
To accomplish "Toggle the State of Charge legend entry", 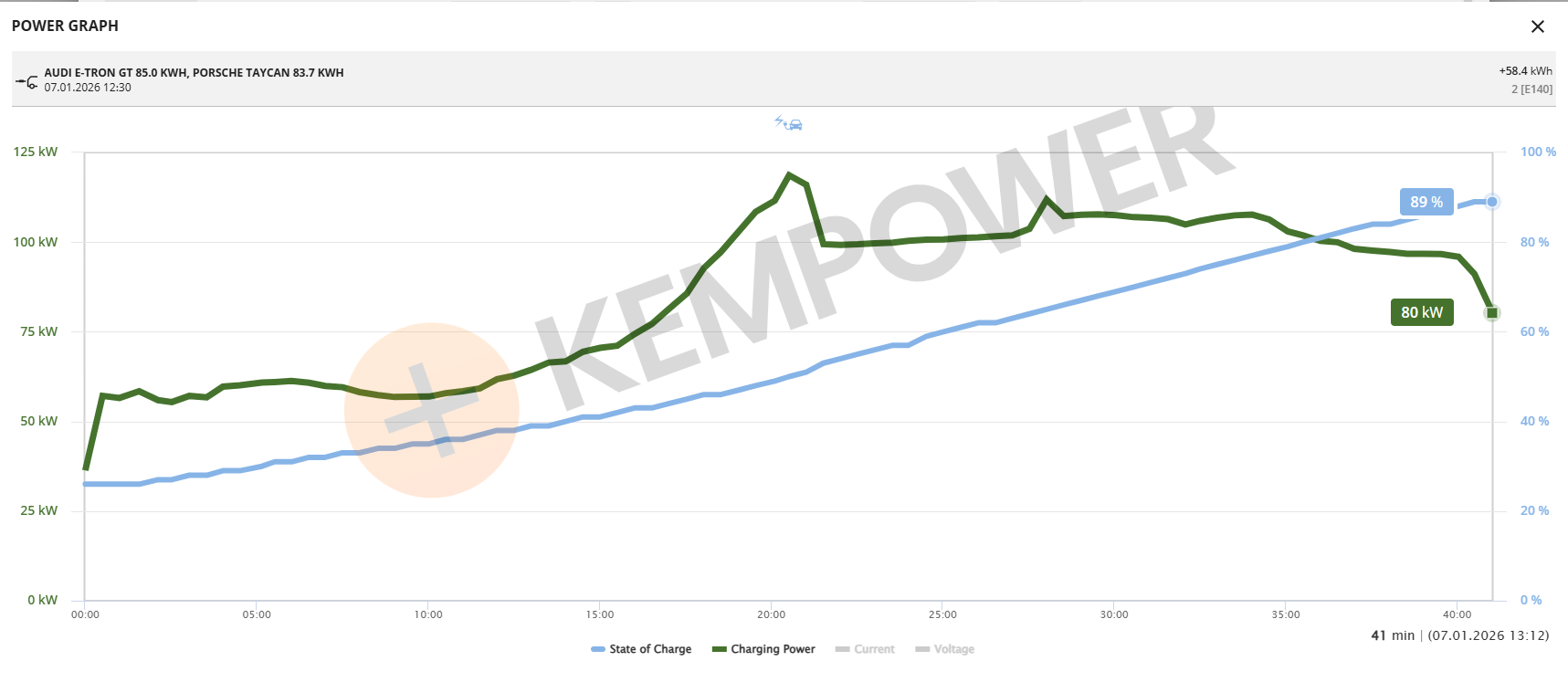I will coord(641,649).
